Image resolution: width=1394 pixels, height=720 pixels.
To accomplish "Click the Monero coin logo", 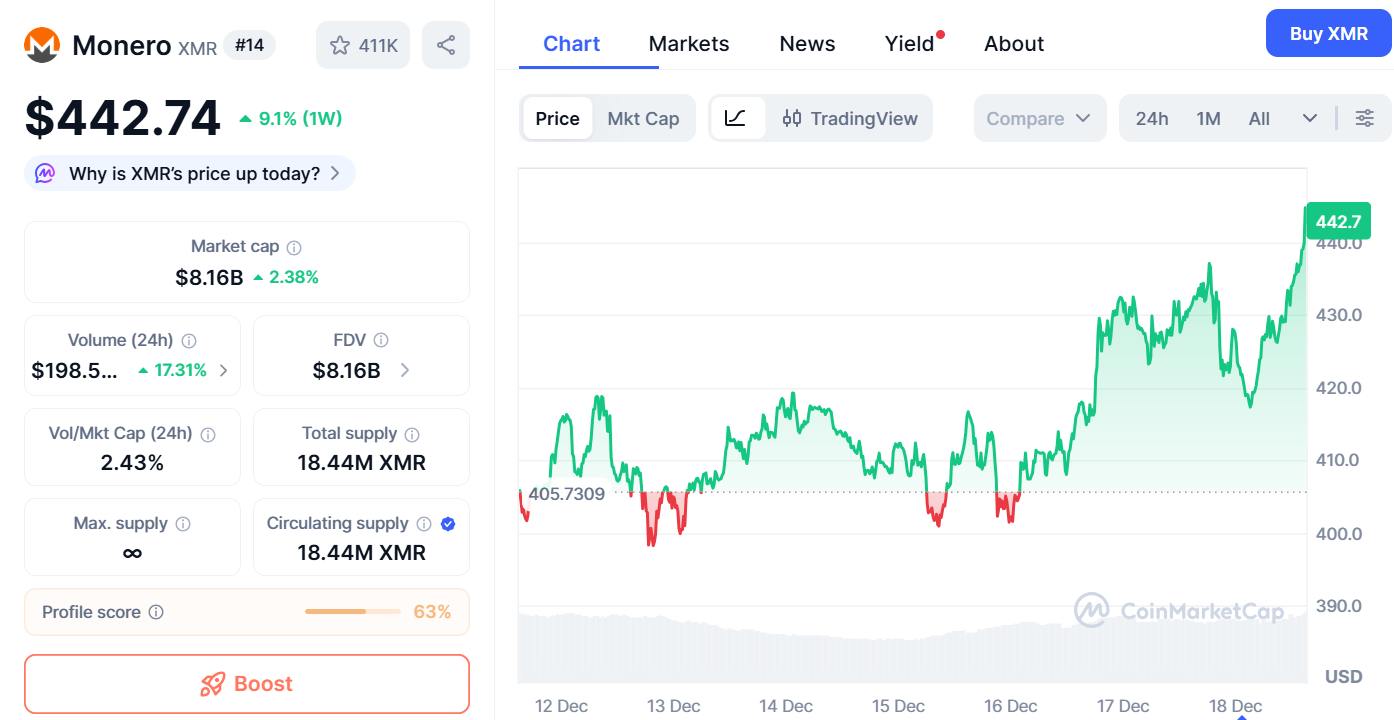I will 41,45.
